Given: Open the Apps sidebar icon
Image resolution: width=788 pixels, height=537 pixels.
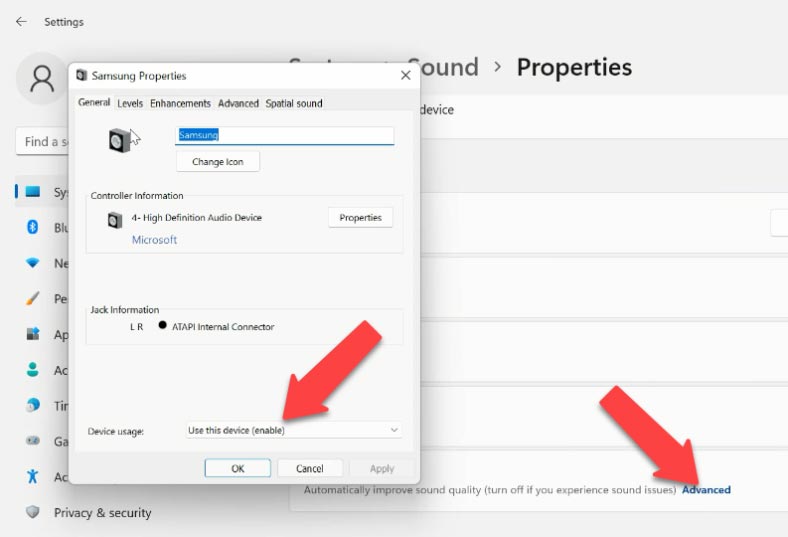Looking at the screenshot, I should (x=33, y=334).
